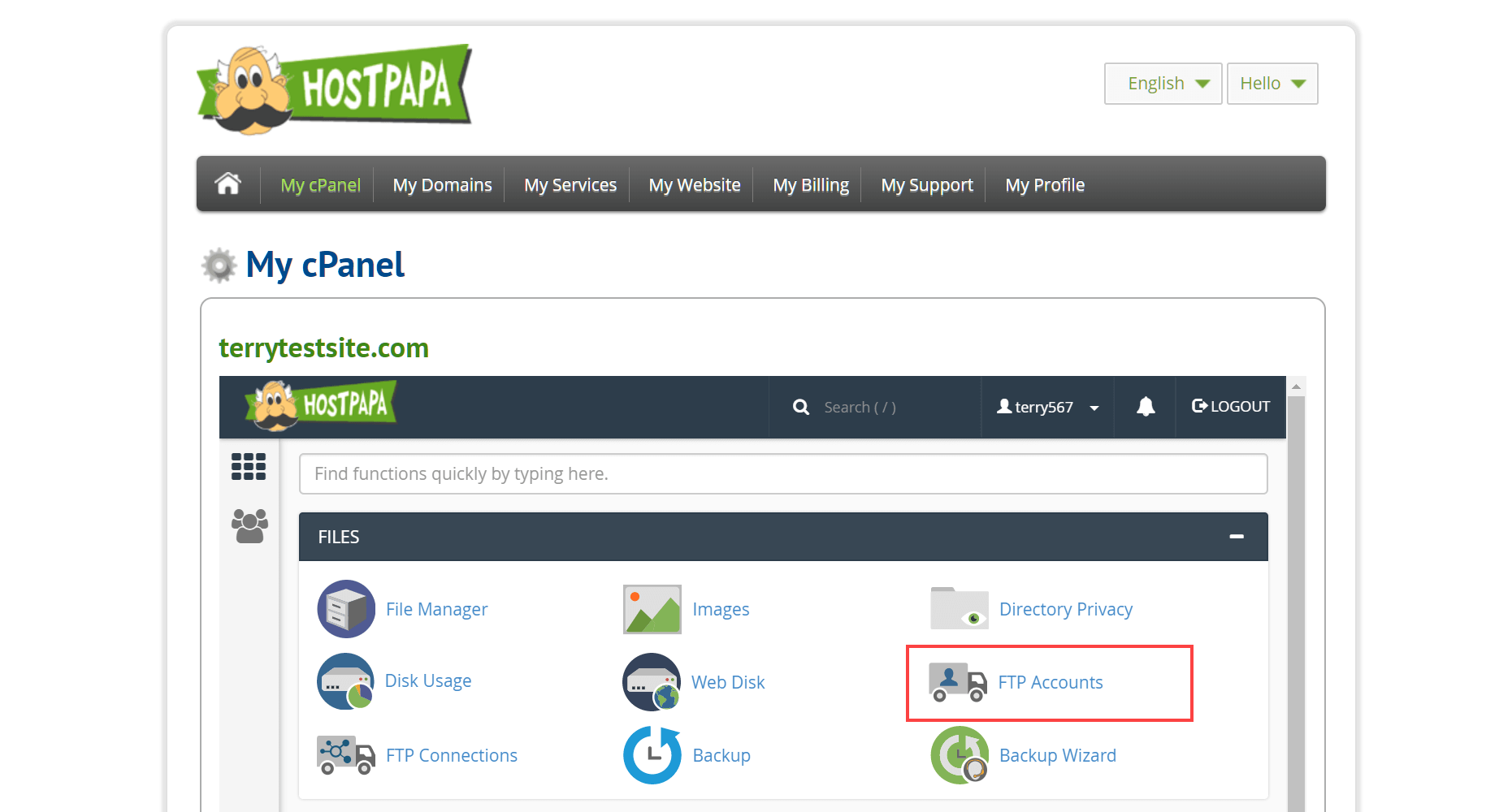This screenshot has width=1512, height=812.
Task: Collapse the FILES section
Action: pyautogui.click(x=1237, y=537)
